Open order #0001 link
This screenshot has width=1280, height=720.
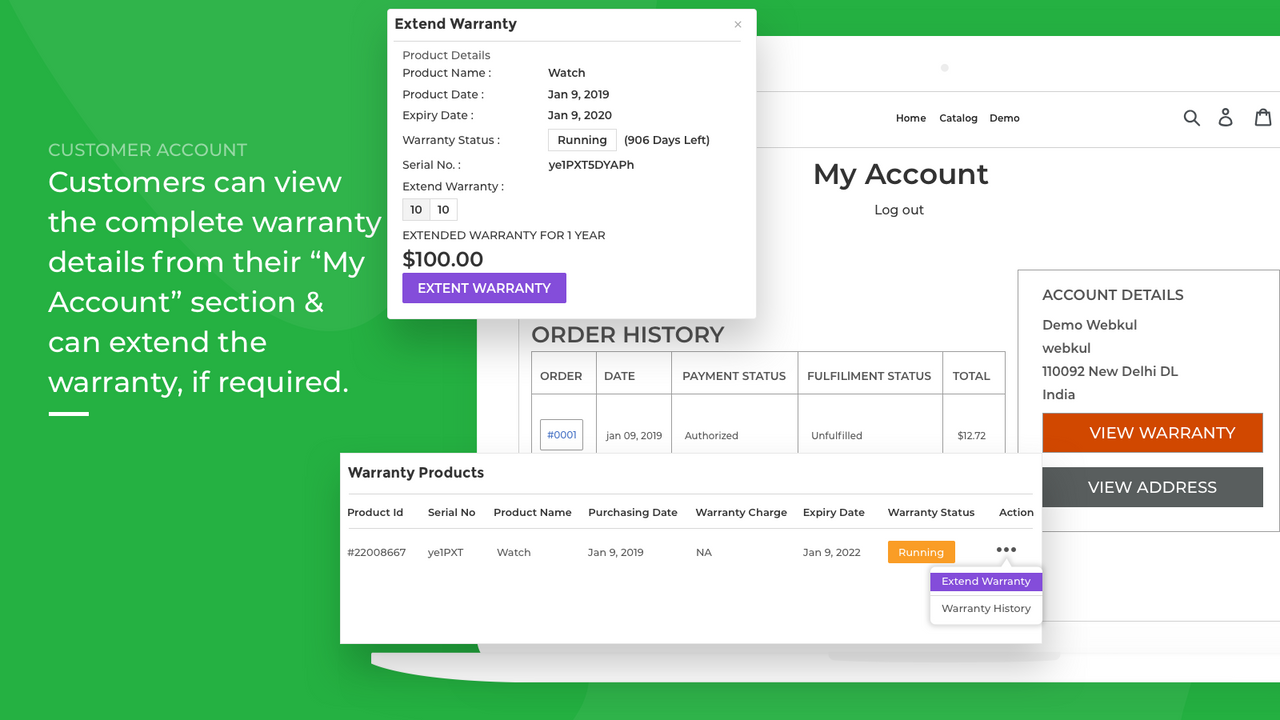click(561, 435)
